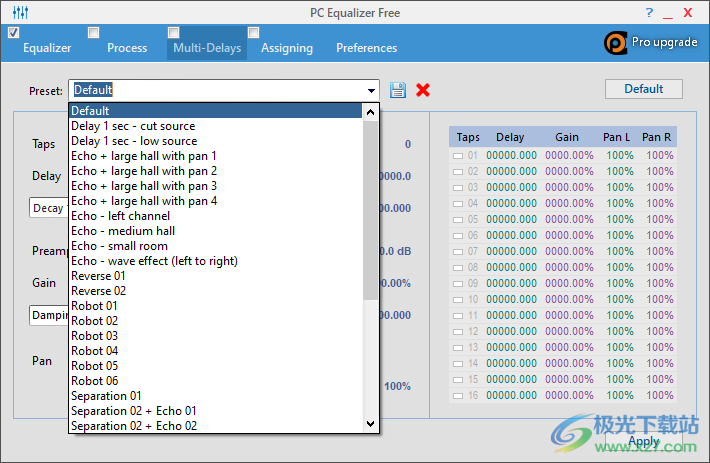Select preset 'Echo + large hall with pan 4'
The width and height of the screenshot is (710, 463).
216,200
